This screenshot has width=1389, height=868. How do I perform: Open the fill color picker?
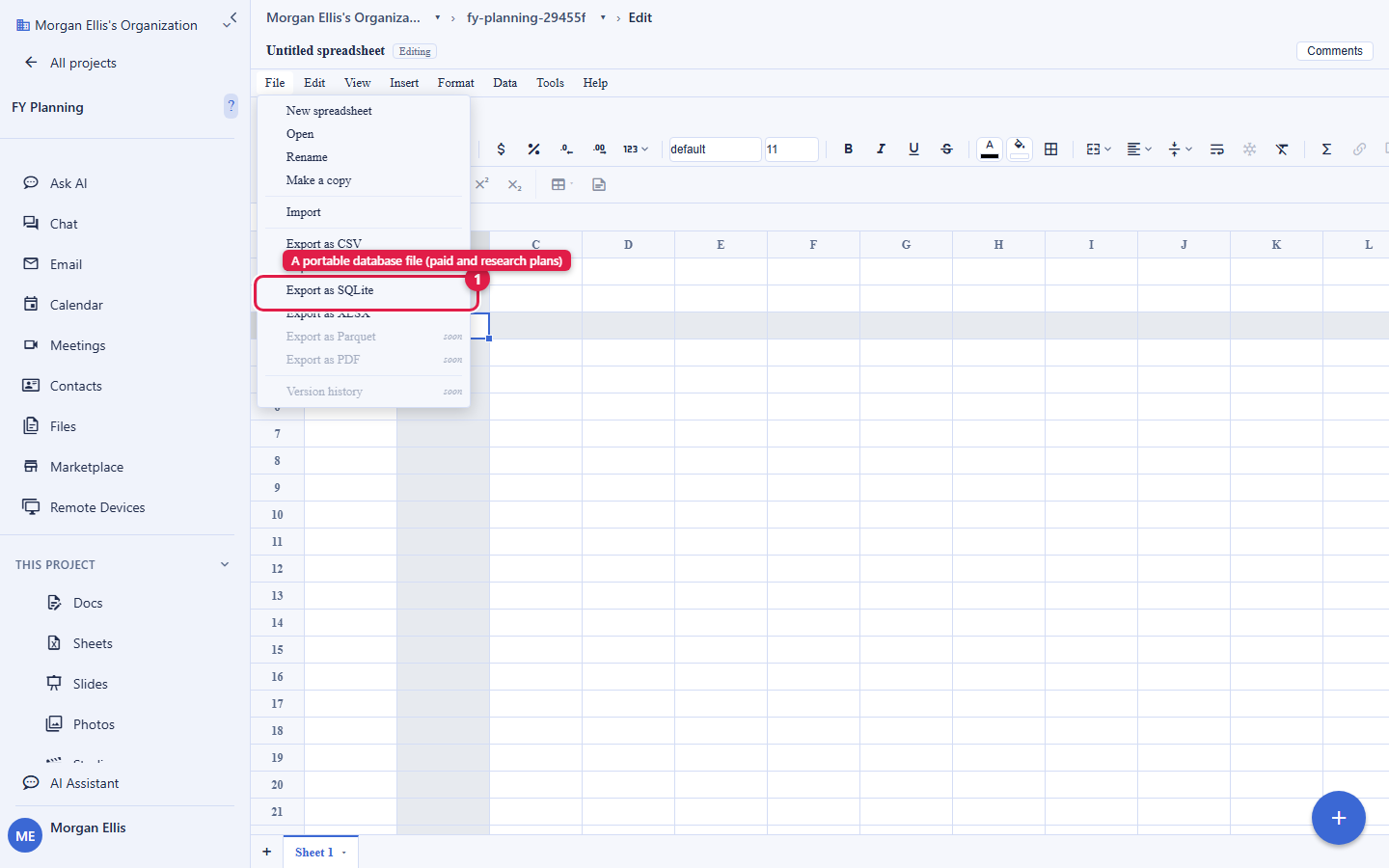coord(1020,149)
